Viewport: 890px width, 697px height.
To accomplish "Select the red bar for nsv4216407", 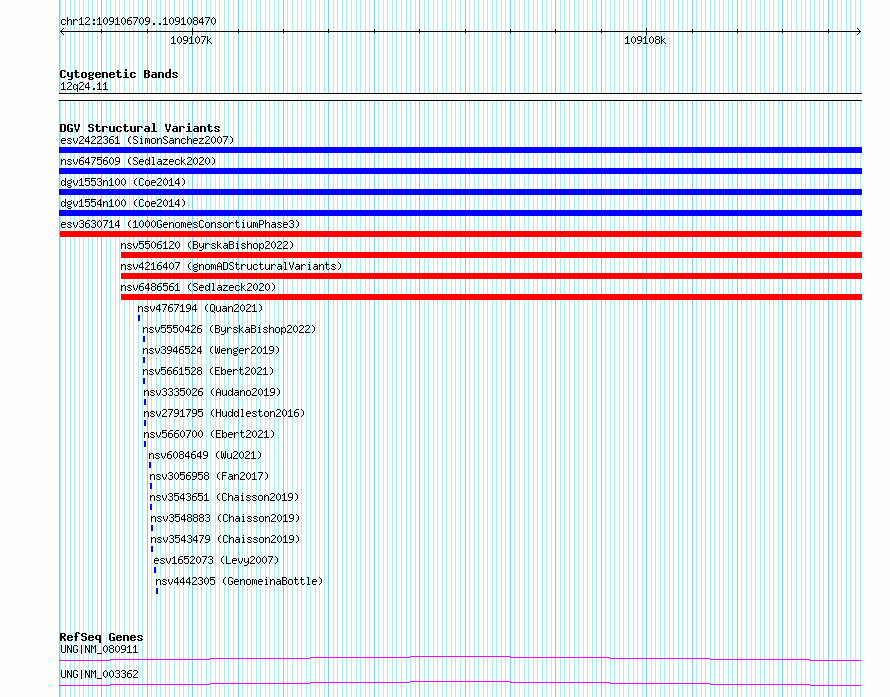I will pyautogui.click(x=492, y=276).
